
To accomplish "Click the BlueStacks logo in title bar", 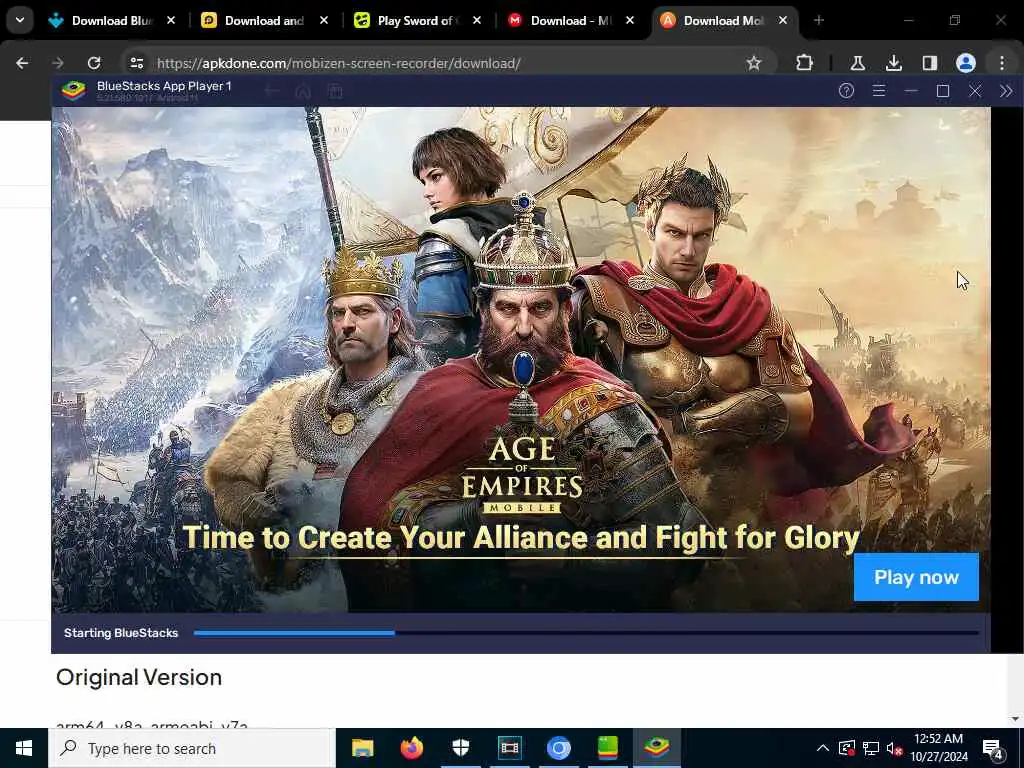I will (73, 90).
